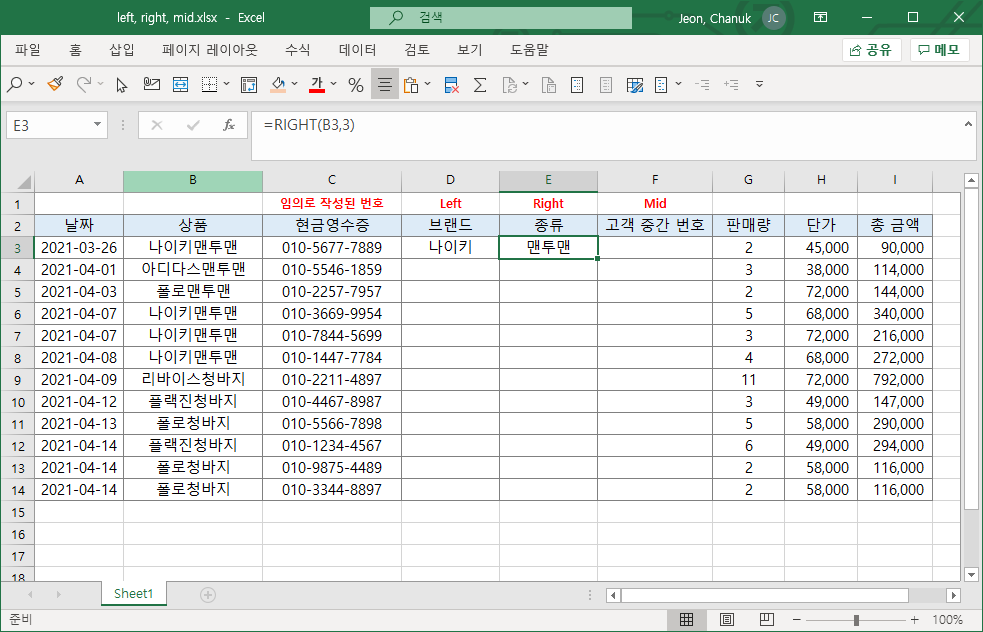This screenshot has width=983, height=632.
Task: Click the increase indent icon
Action: [731, 85]
